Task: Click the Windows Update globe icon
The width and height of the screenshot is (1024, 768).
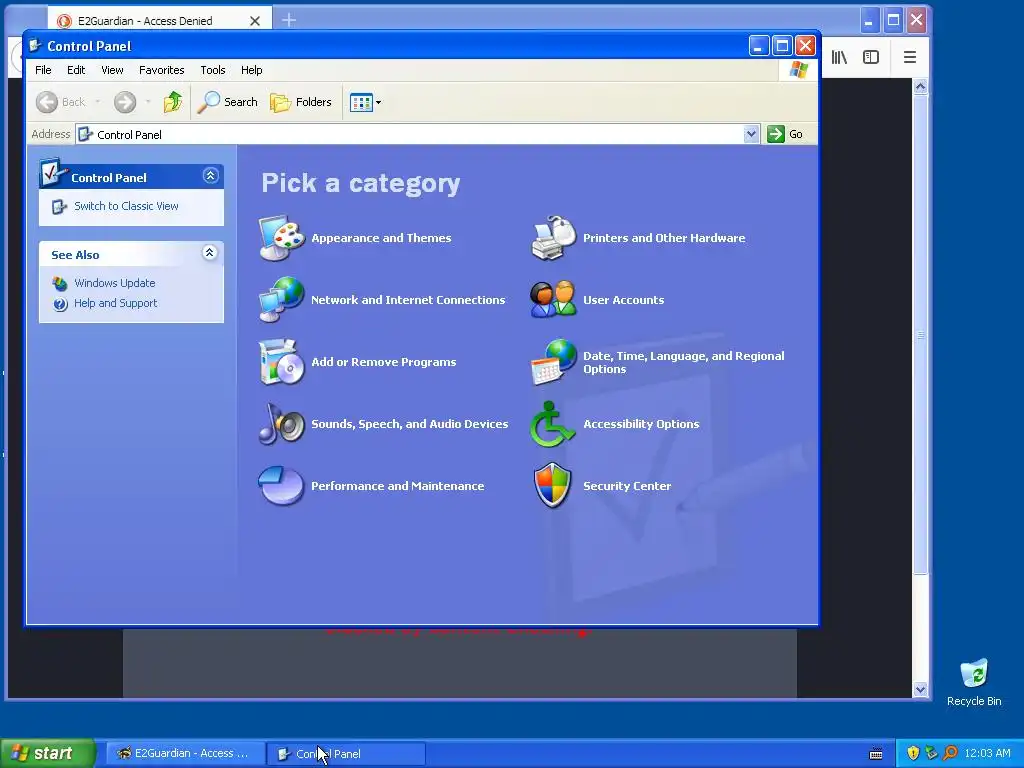Action: click(x=60, y=283)
